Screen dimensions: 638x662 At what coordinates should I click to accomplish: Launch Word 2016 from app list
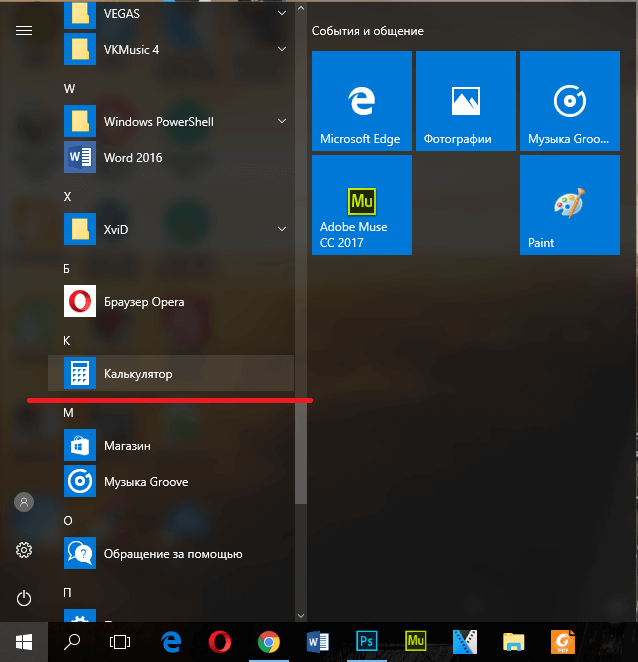[x=171, y=157]
